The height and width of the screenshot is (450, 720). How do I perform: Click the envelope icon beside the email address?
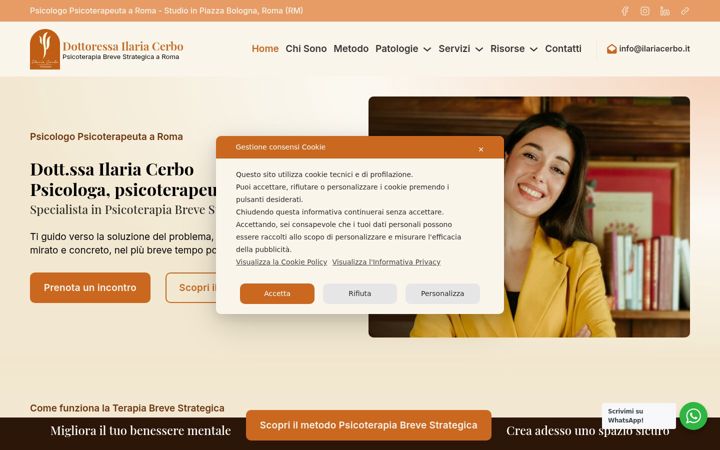(x=612, y=49)
